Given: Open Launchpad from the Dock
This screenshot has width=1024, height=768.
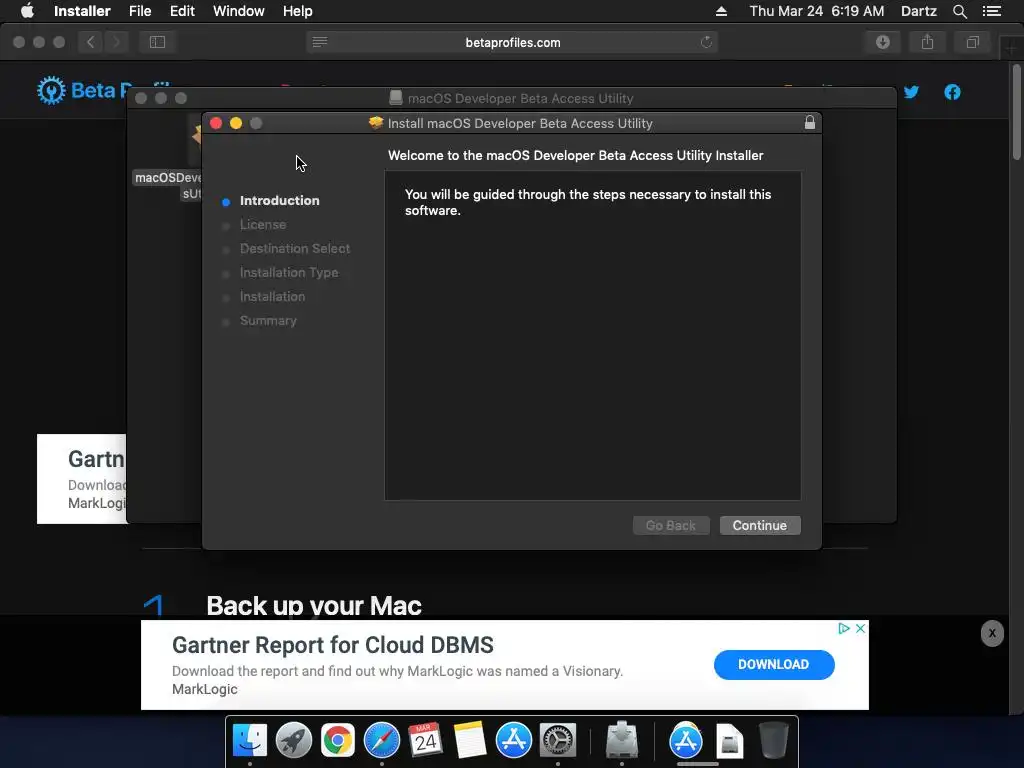Looking at the screenshot, I should [294, 741].
